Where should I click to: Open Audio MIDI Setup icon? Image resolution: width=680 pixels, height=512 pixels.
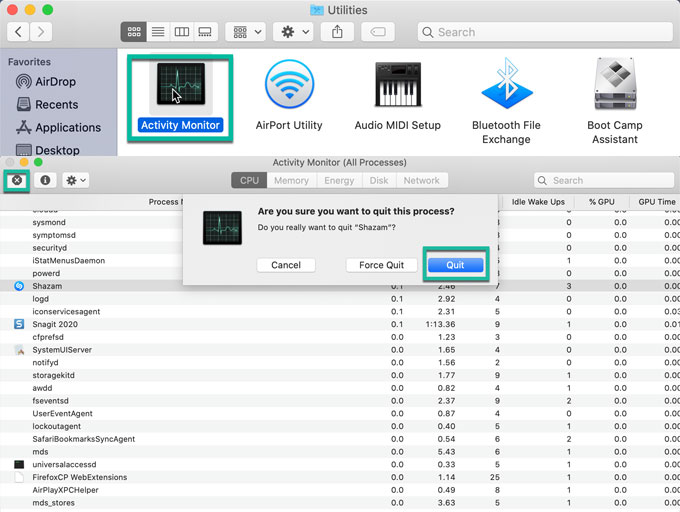[x=397, y=86]
